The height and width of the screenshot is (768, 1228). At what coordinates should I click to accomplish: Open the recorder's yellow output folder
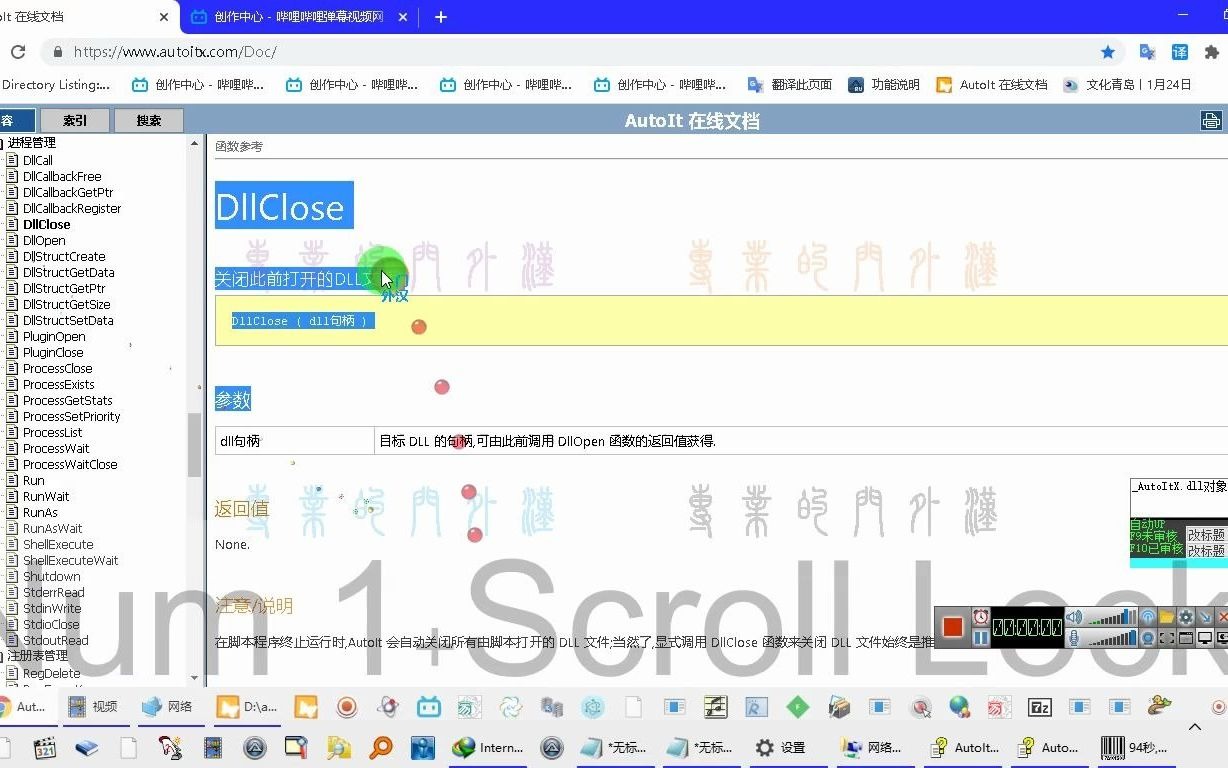tap(1167, 617)
